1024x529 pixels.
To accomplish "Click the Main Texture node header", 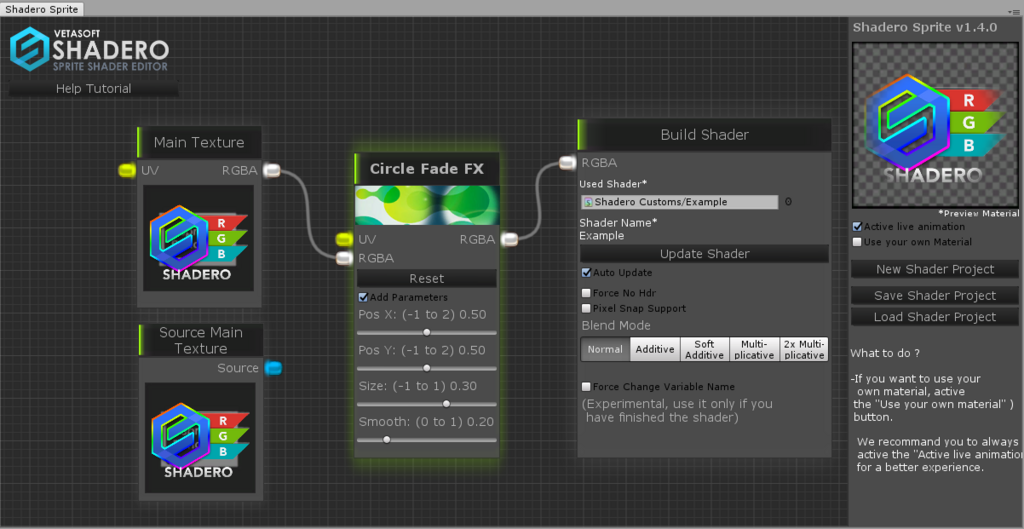I will pos(199,142).
